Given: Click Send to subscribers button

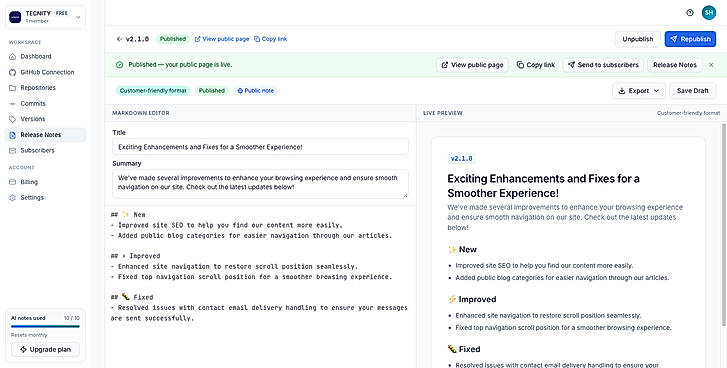Looking at the screenshot, I should pyautogui.click(x=603, y=65).
